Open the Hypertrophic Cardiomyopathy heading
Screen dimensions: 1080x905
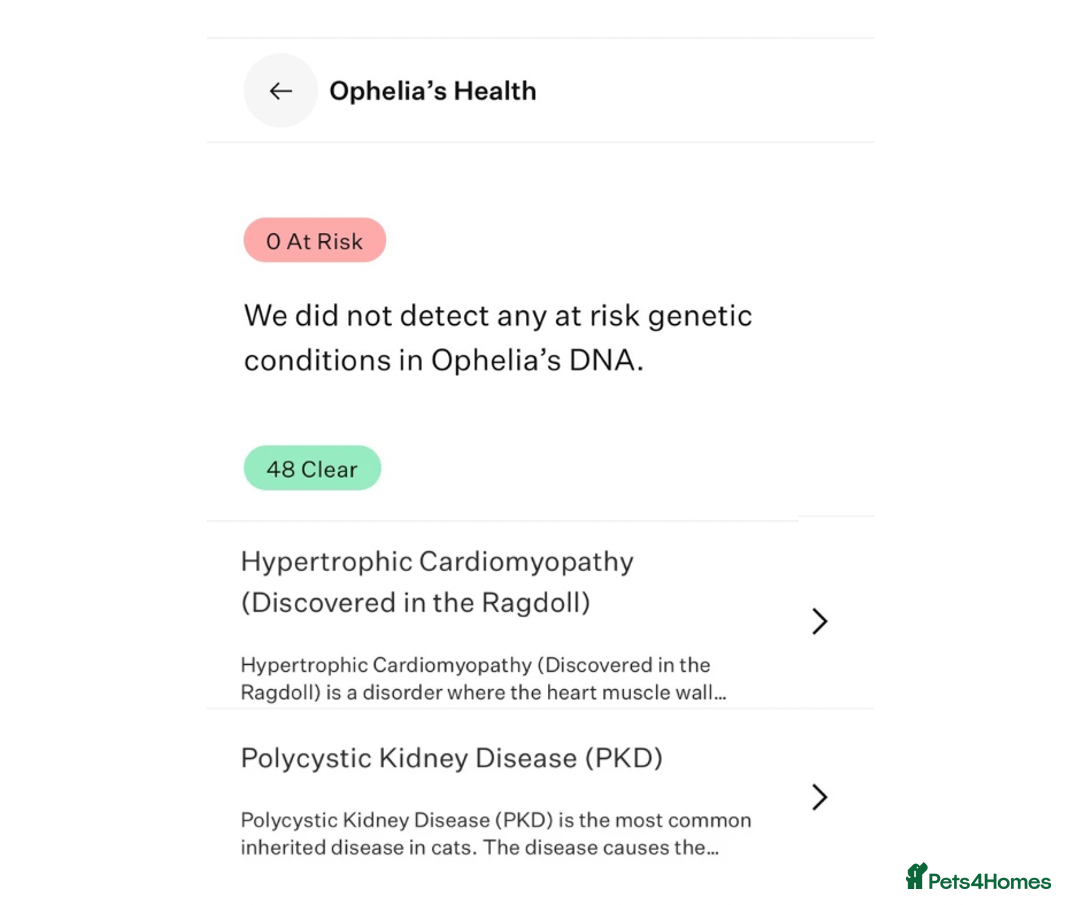click(x=437, y=562)
